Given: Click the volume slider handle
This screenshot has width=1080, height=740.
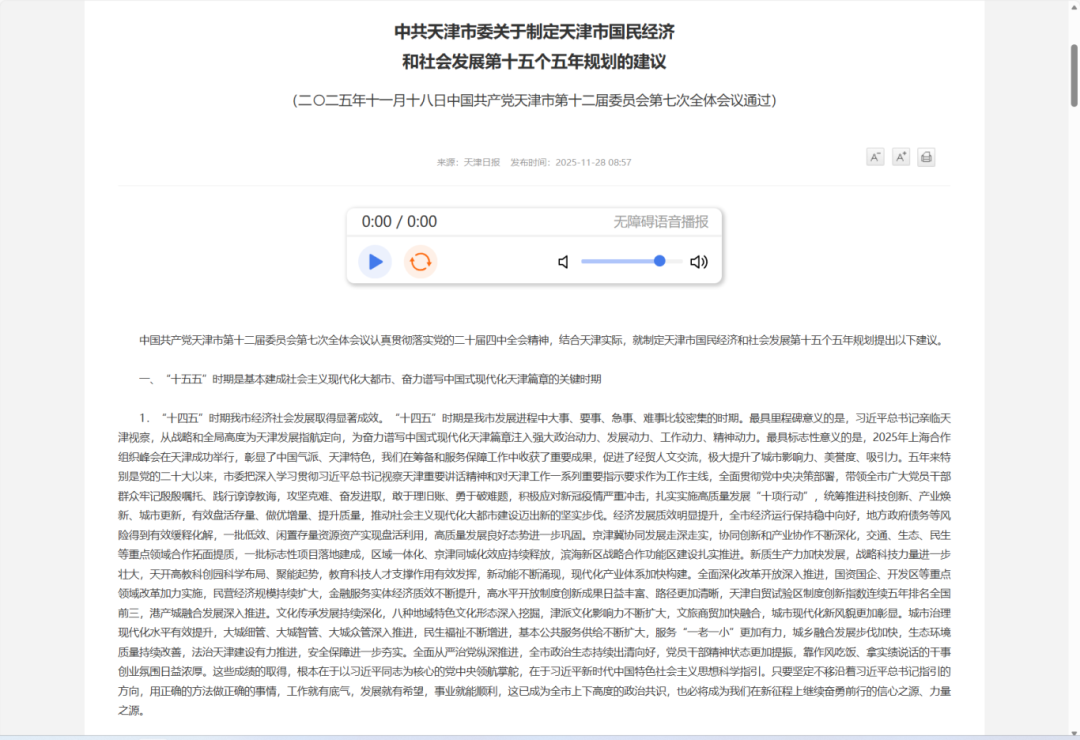Looking at the screenshot, I should [x=659, y=261].
